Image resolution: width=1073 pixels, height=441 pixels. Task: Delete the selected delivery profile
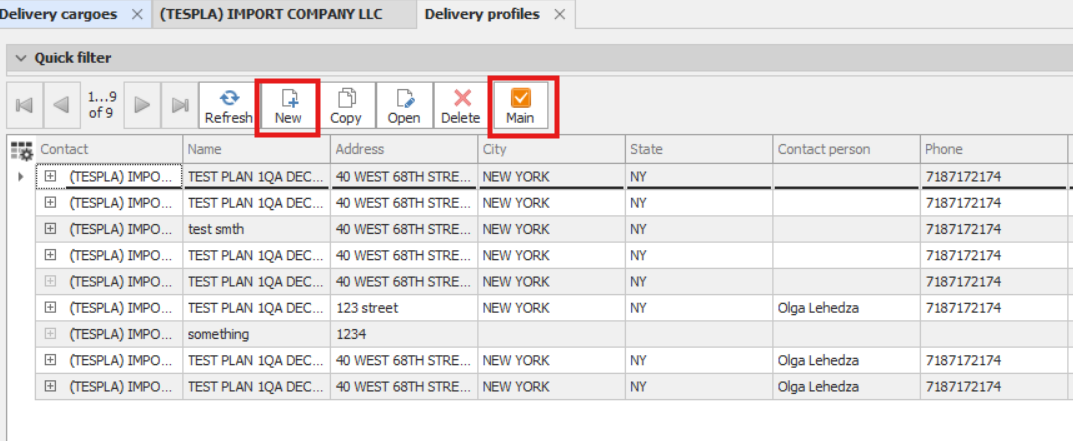point(461,106)
